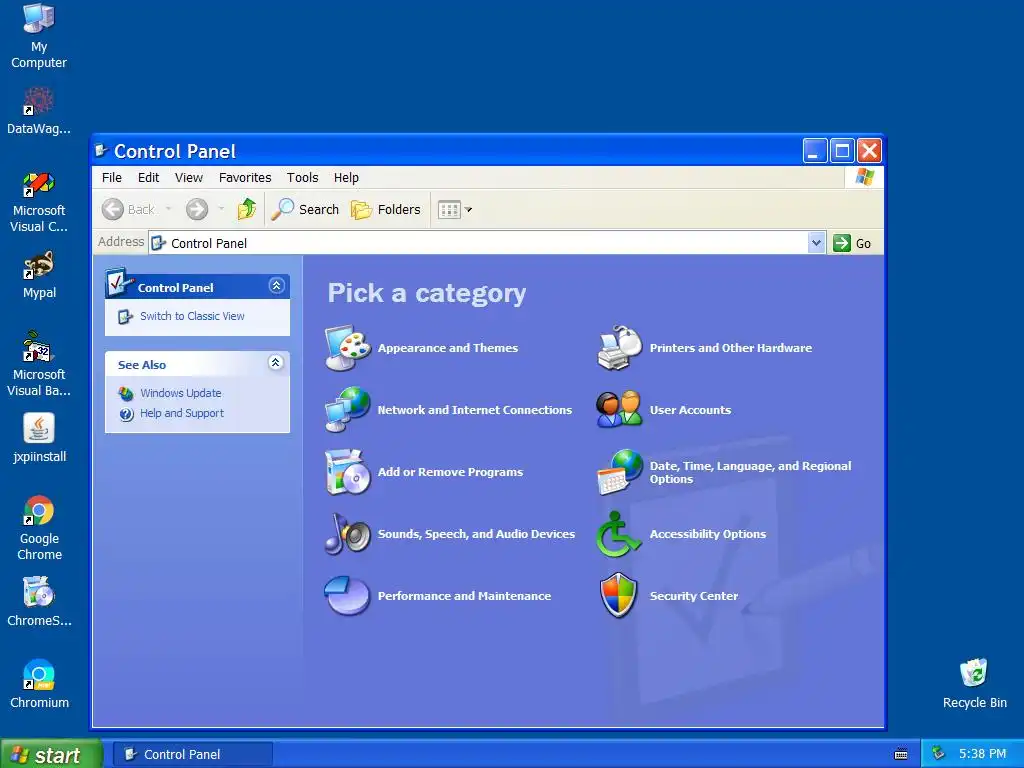The height and width of the screenshot is (768, 1024).
Task: Open Network and Internet Connections globe icon
Action: [x=348, y=409]
